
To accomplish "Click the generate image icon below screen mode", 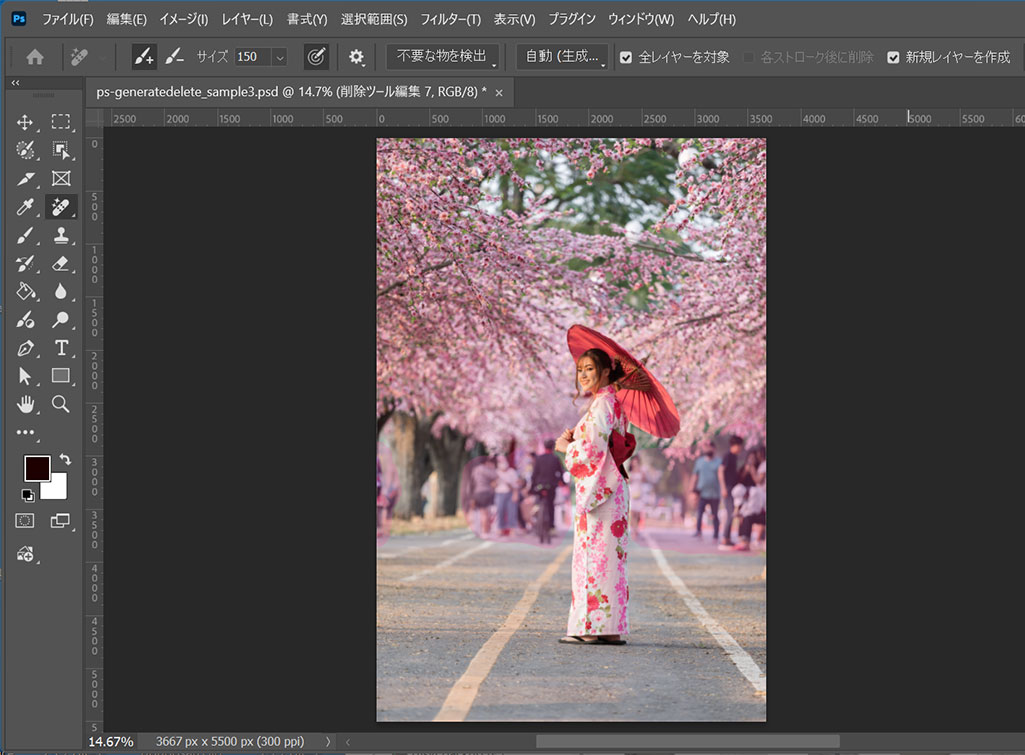I will (x=25, y=554).
